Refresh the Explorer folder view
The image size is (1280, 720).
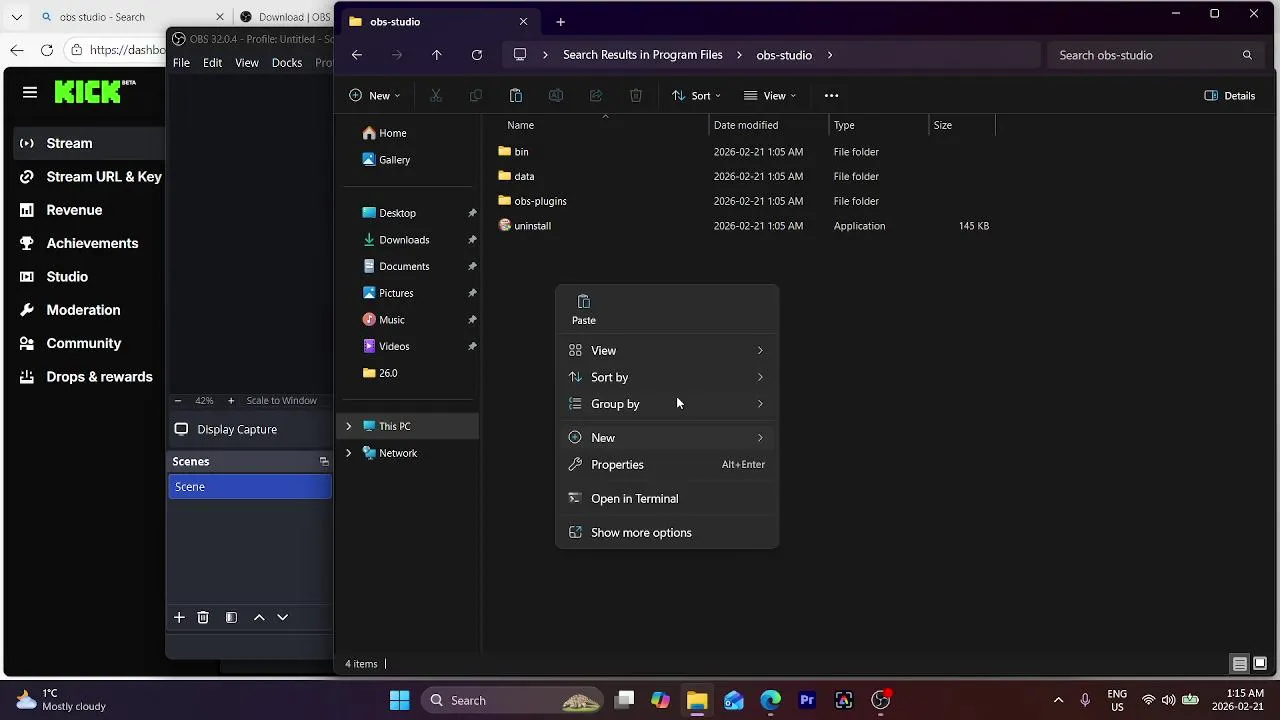(477, 55)
